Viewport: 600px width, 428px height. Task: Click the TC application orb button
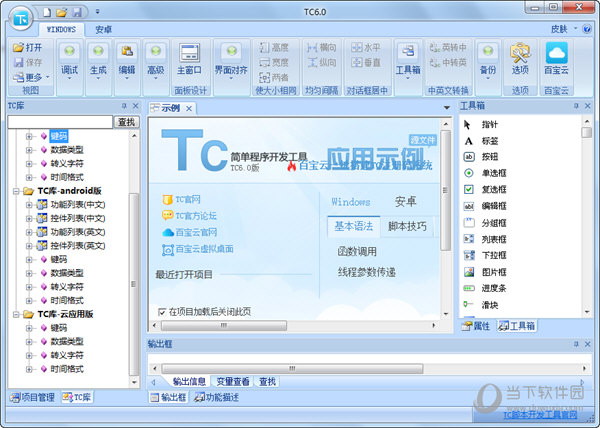21,18
